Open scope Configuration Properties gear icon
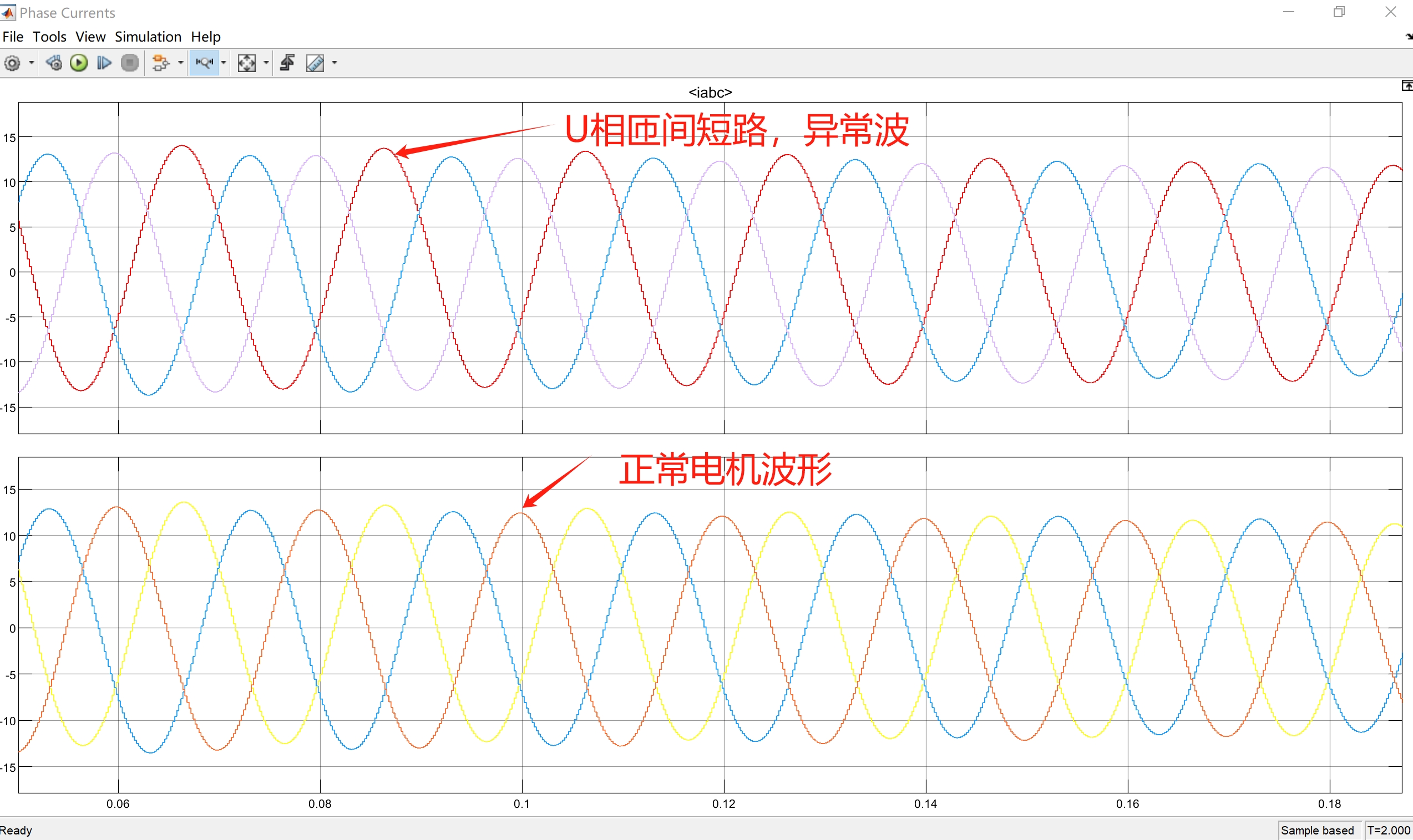This screenshot has width=1413, height=840. pos(12,63)
